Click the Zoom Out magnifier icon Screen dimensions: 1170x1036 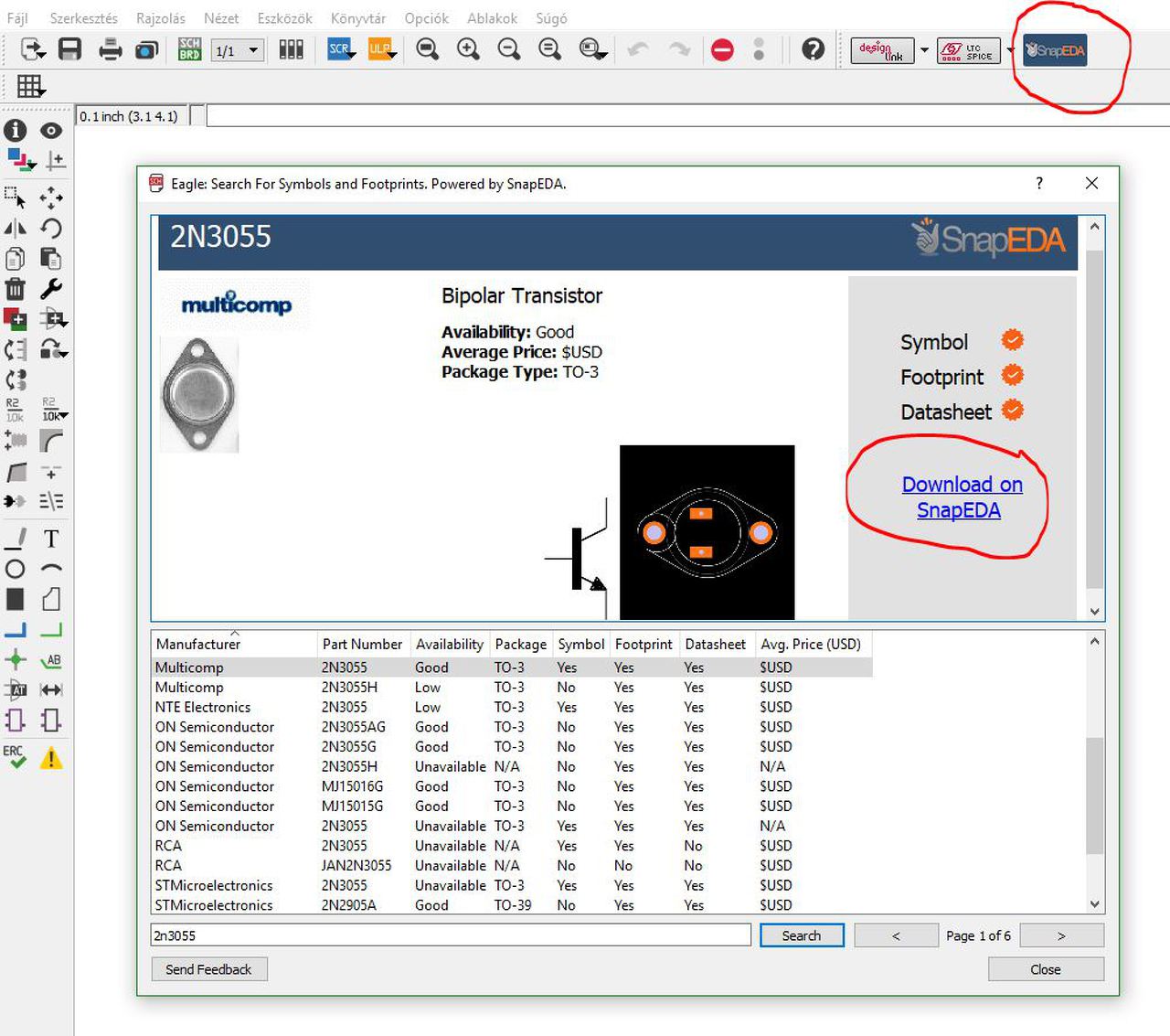pos(509,49)
